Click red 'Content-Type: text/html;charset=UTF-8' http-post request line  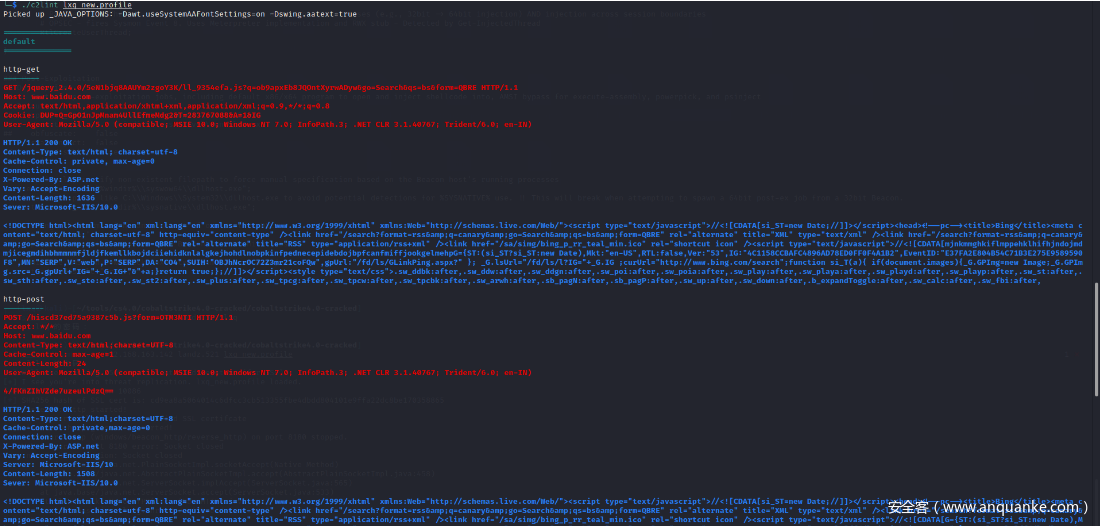click(x=88, y=345)
